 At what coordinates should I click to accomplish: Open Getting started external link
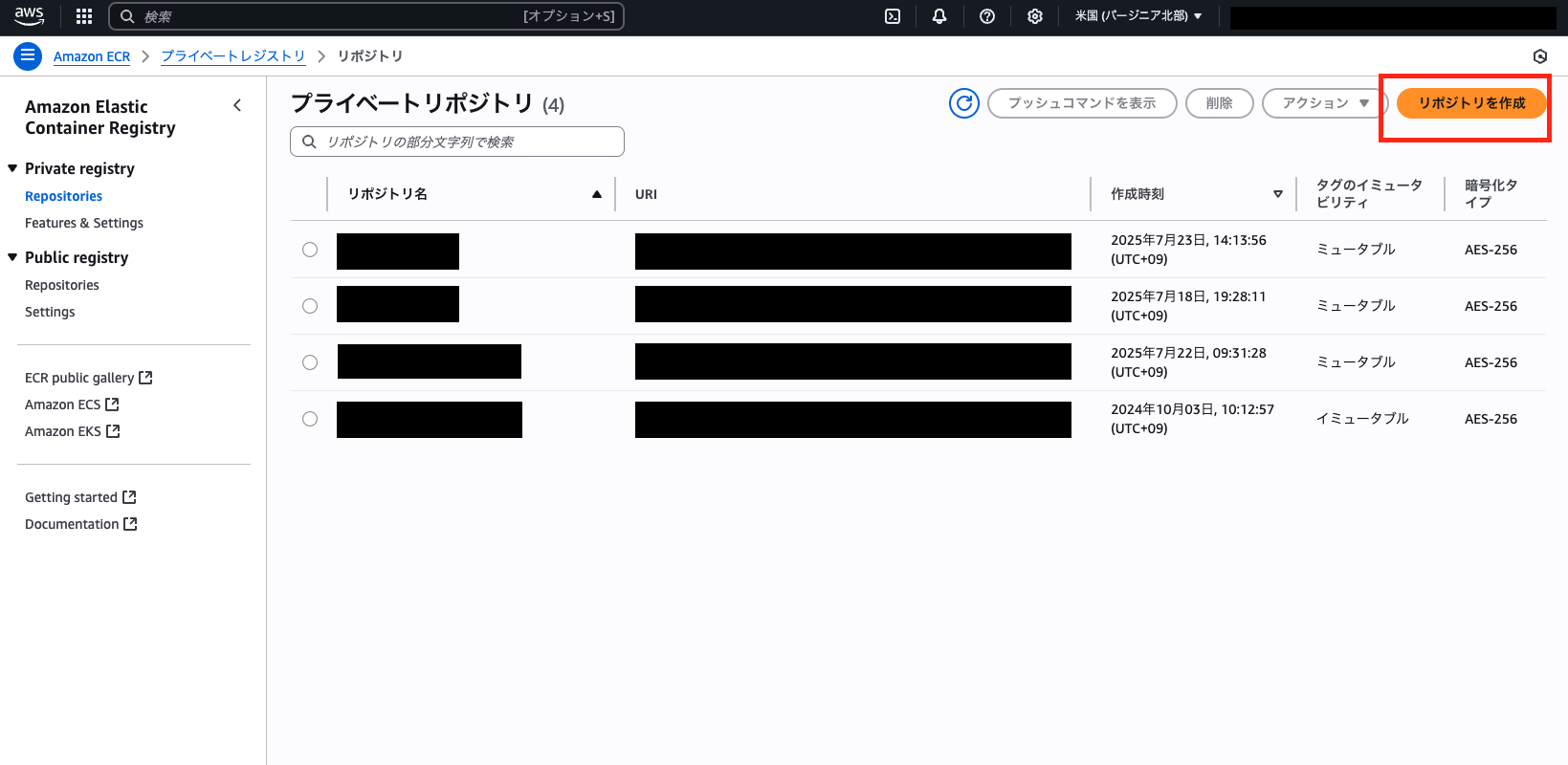[x=80, y=497]
